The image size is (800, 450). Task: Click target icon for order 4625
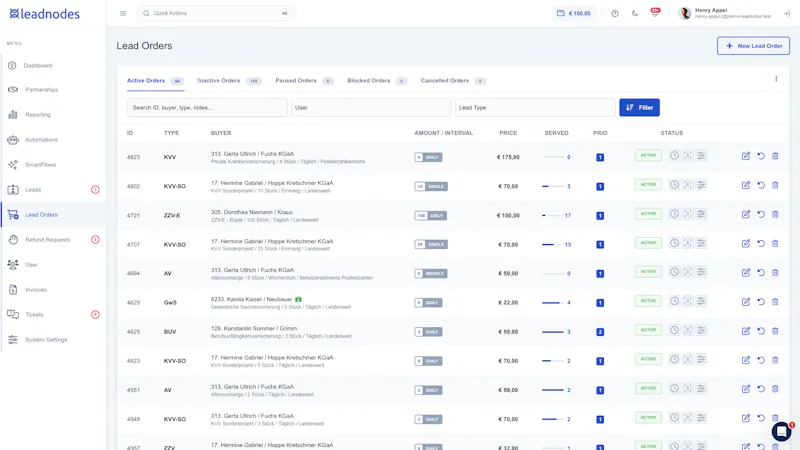click(688, 330)
